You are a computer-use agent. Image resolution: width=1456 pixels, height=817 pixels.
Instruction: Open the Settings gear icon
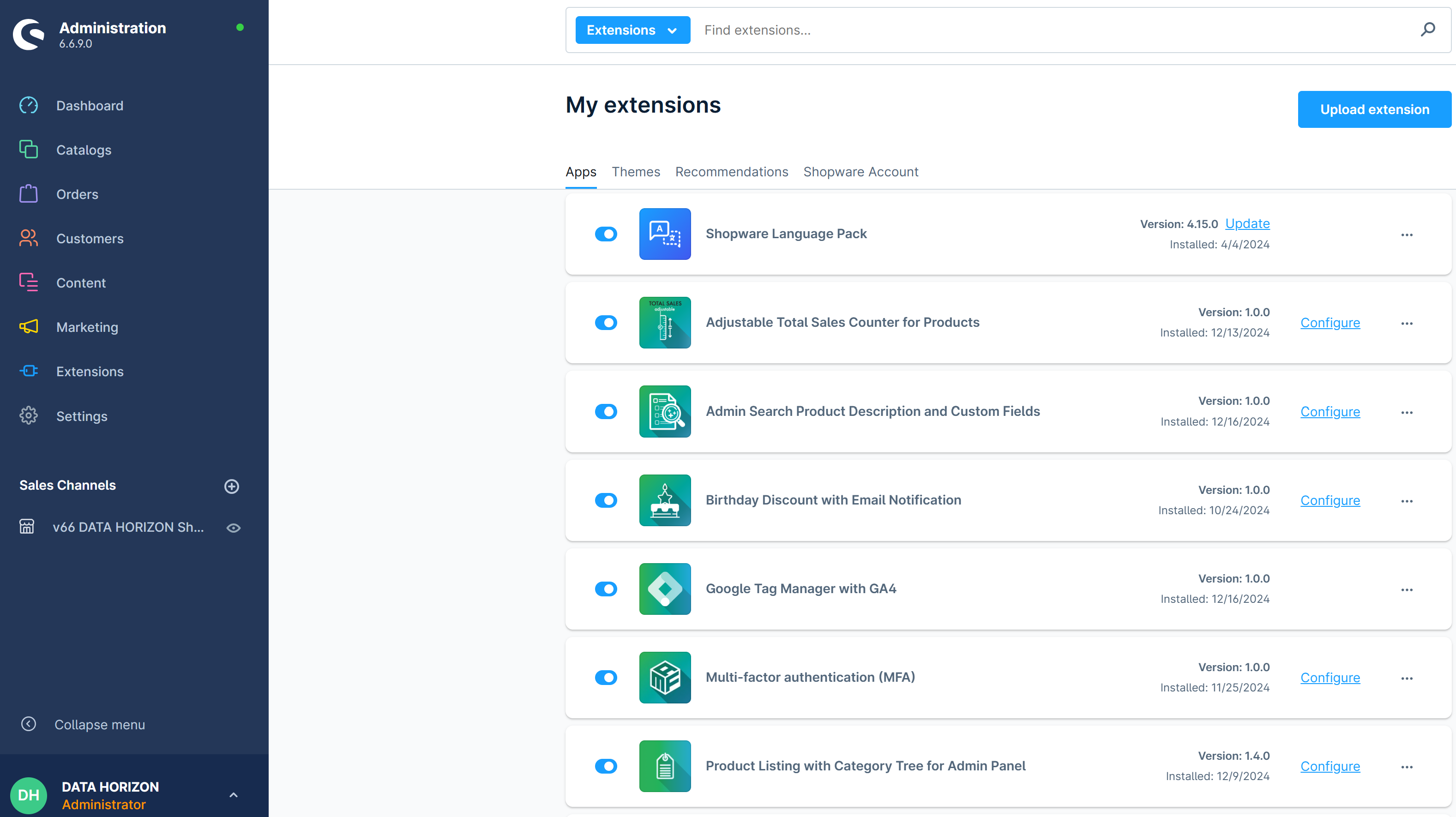point(28,416)
